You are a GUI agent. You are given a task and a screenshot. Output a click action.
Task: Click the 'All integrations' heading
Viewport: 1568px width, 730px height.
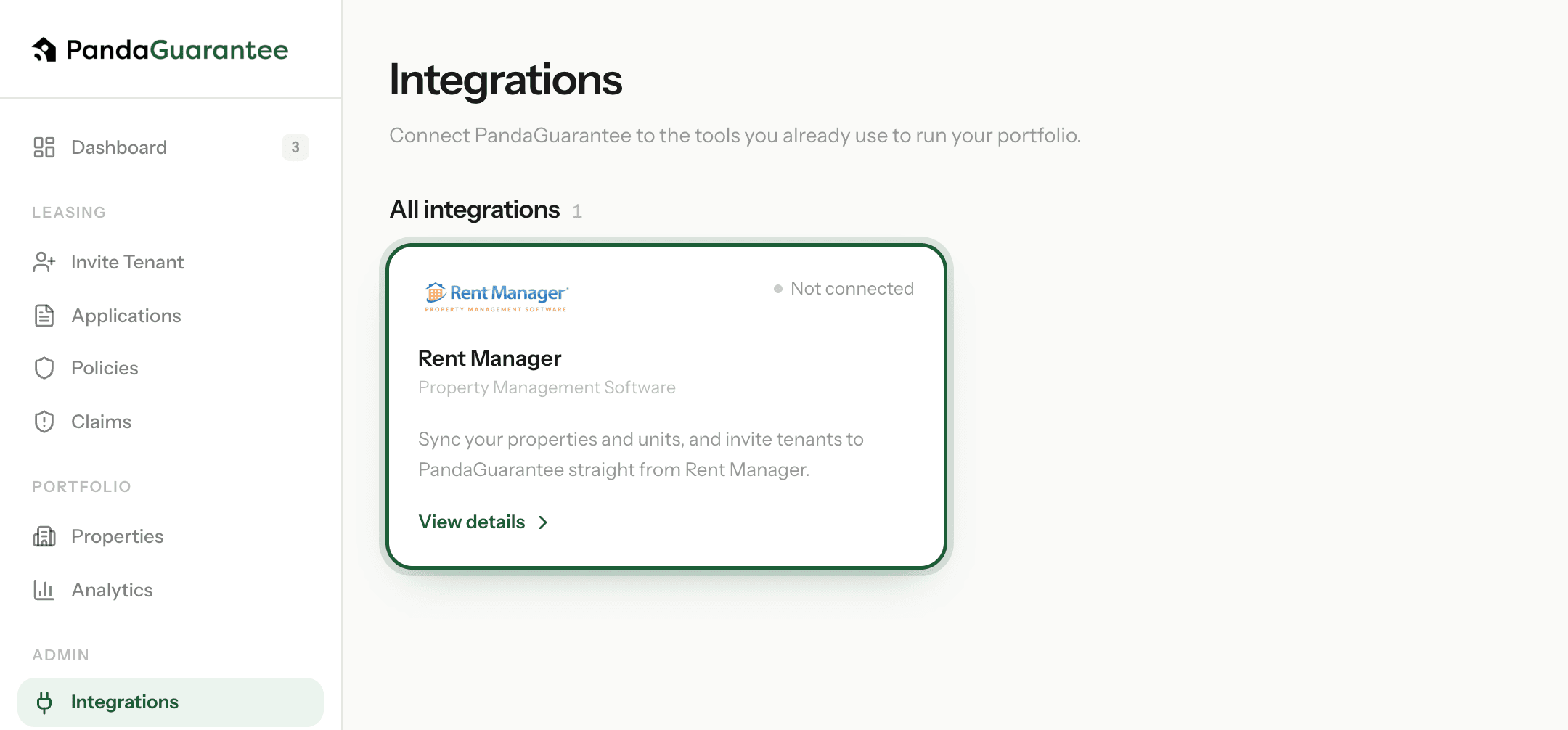click(x=475, y=210)
